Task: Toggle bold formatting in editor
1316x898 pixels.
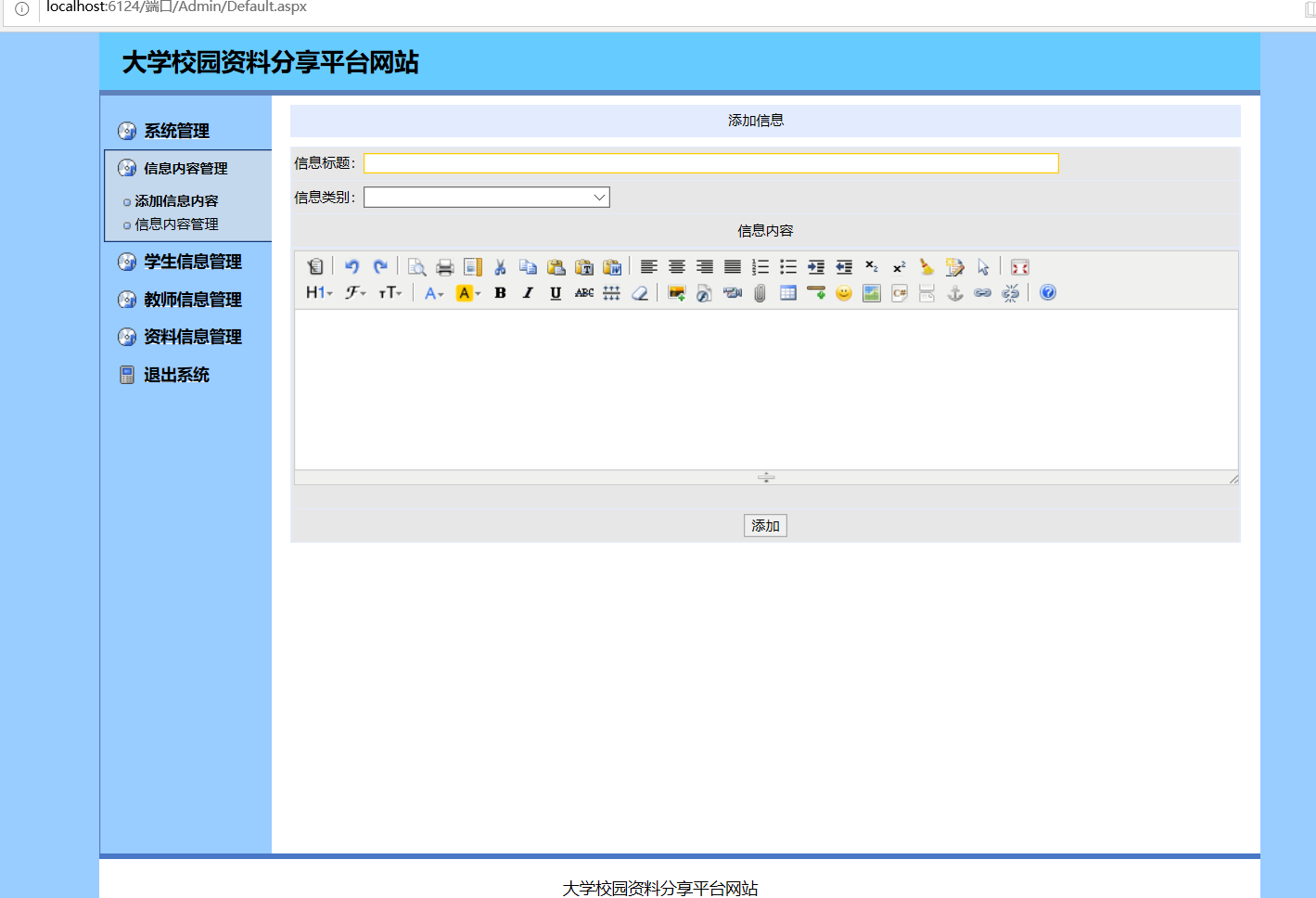Action: coord(500,293)
